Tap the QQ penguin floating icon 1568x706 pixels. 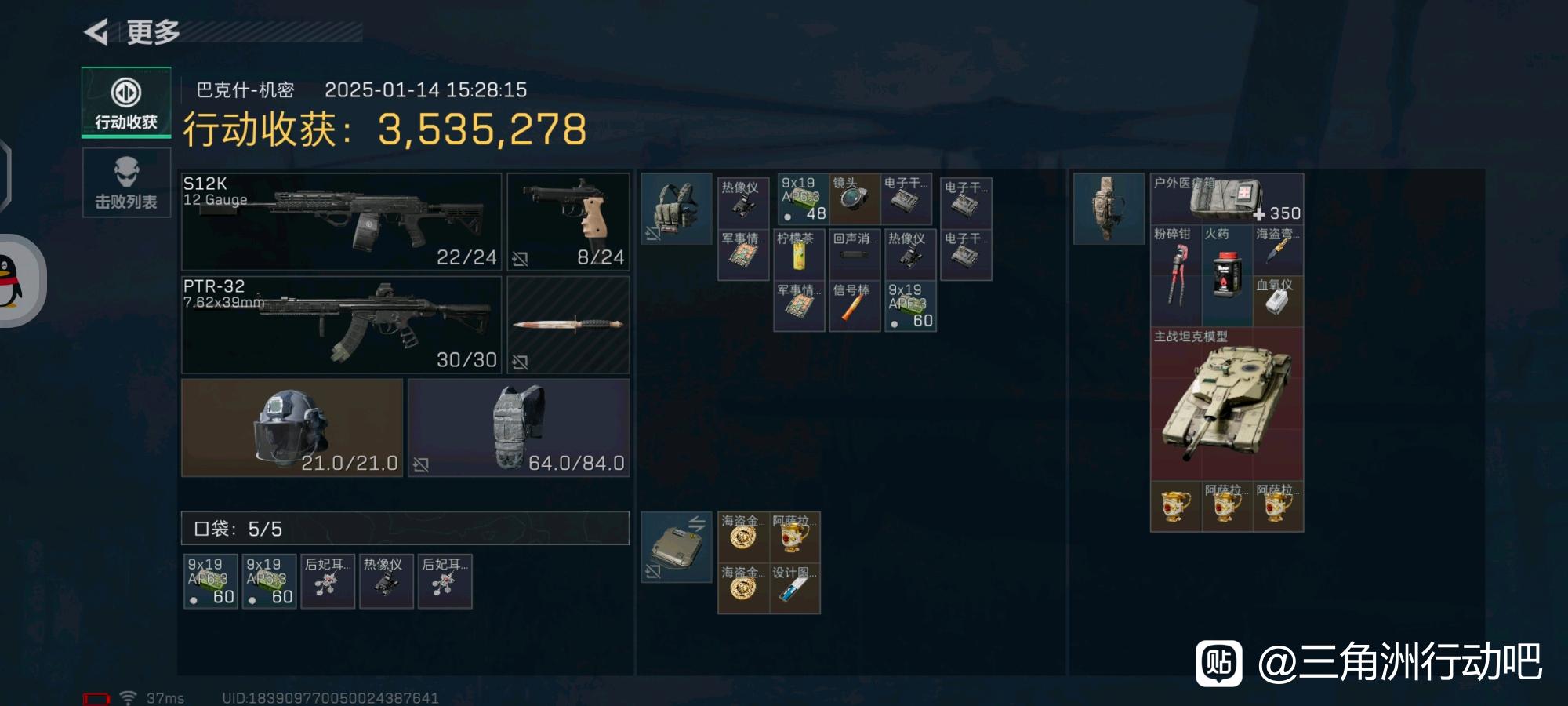click(x=16, y=281)
